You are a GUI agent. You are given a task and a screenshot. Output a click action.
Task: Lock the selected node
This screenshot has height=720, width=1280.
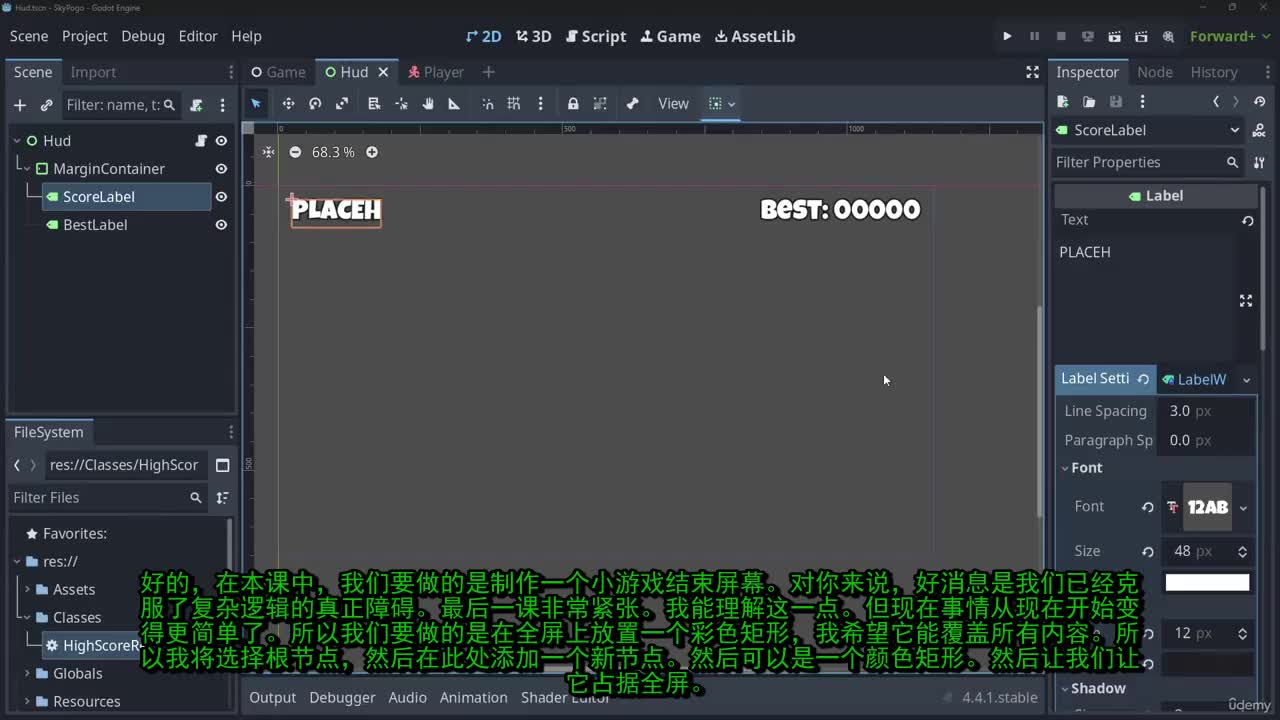pos(573,104)
